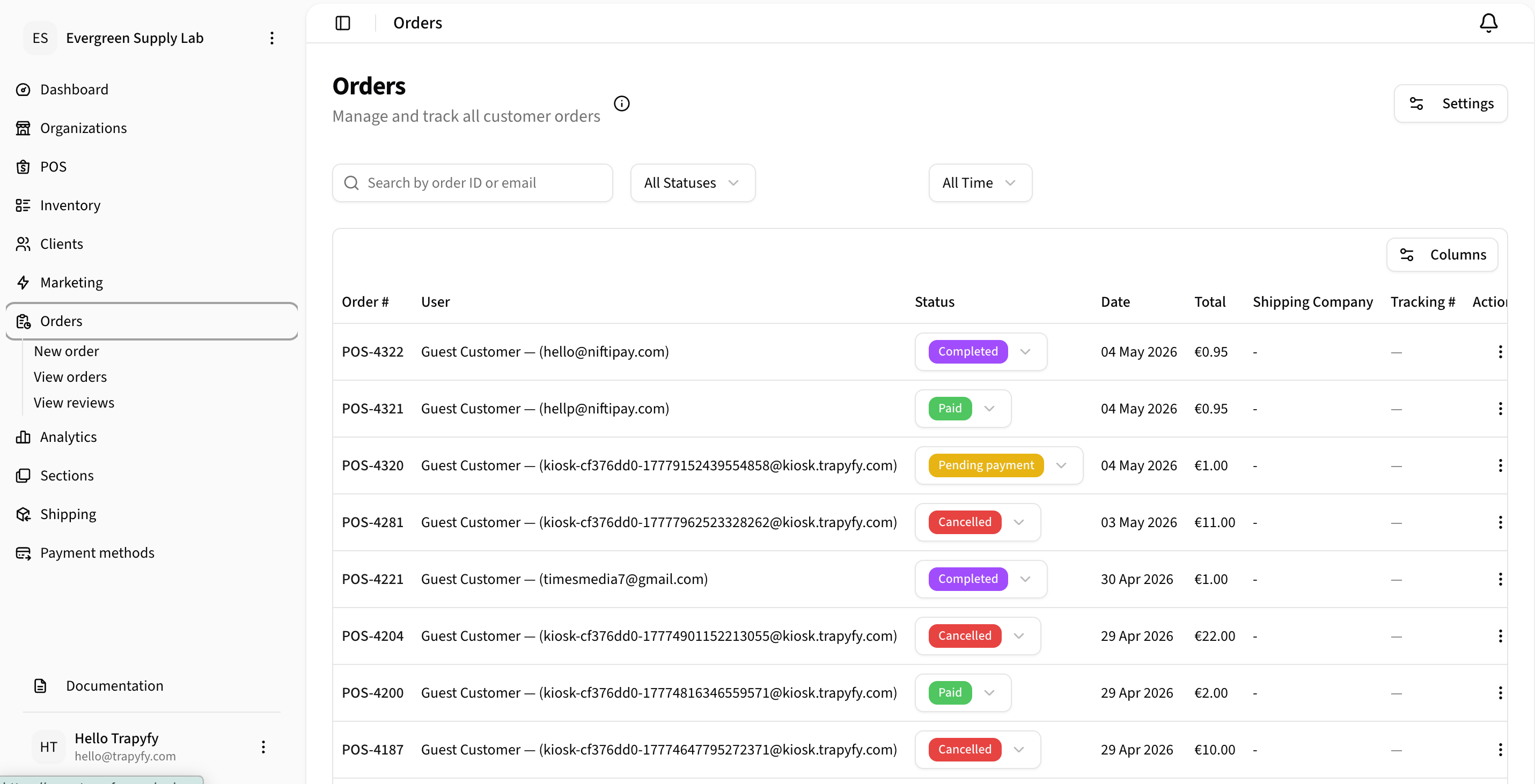This screenshot has width=1535, height=784.
Task: Click the info icon beside Orders subtitle
Action: [x=621, y=103]
